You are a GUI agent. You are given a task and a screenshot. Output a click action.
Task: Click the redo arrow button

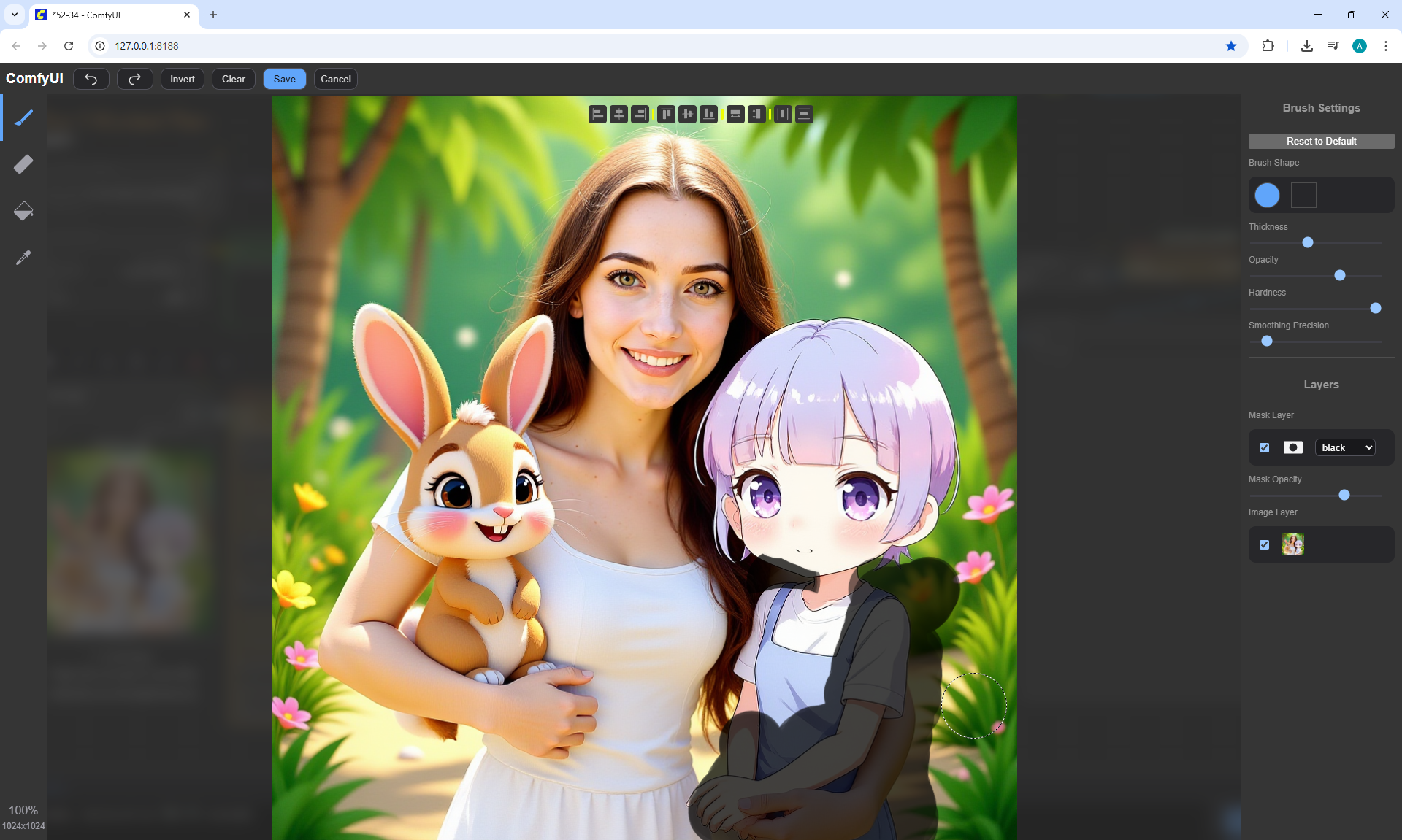point(134,79)
